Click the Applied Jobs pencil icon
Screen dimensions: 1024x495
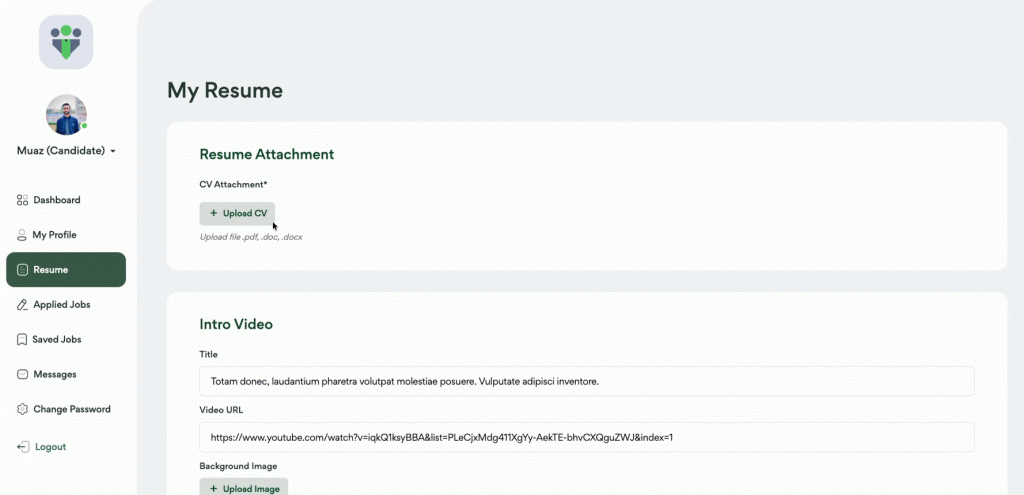point(22,305)
